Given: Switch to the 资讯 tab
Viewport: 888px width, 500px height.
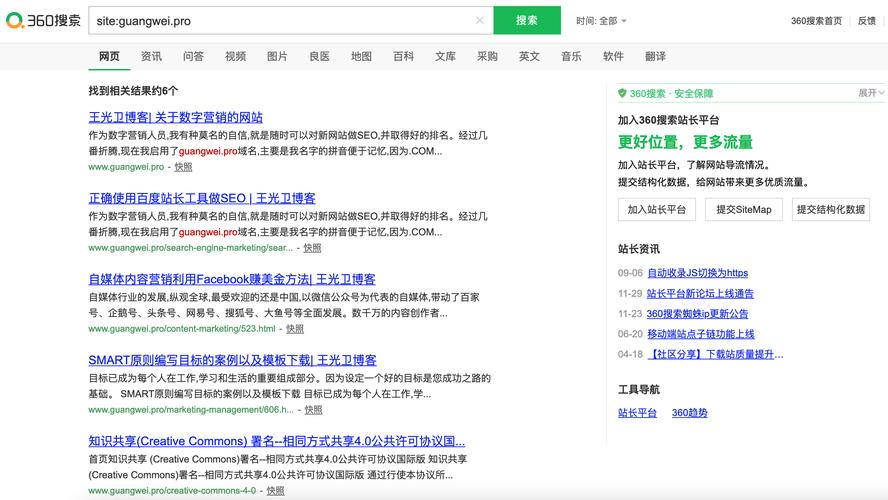Looking at the screenshot, I should [x=151, y=56].
